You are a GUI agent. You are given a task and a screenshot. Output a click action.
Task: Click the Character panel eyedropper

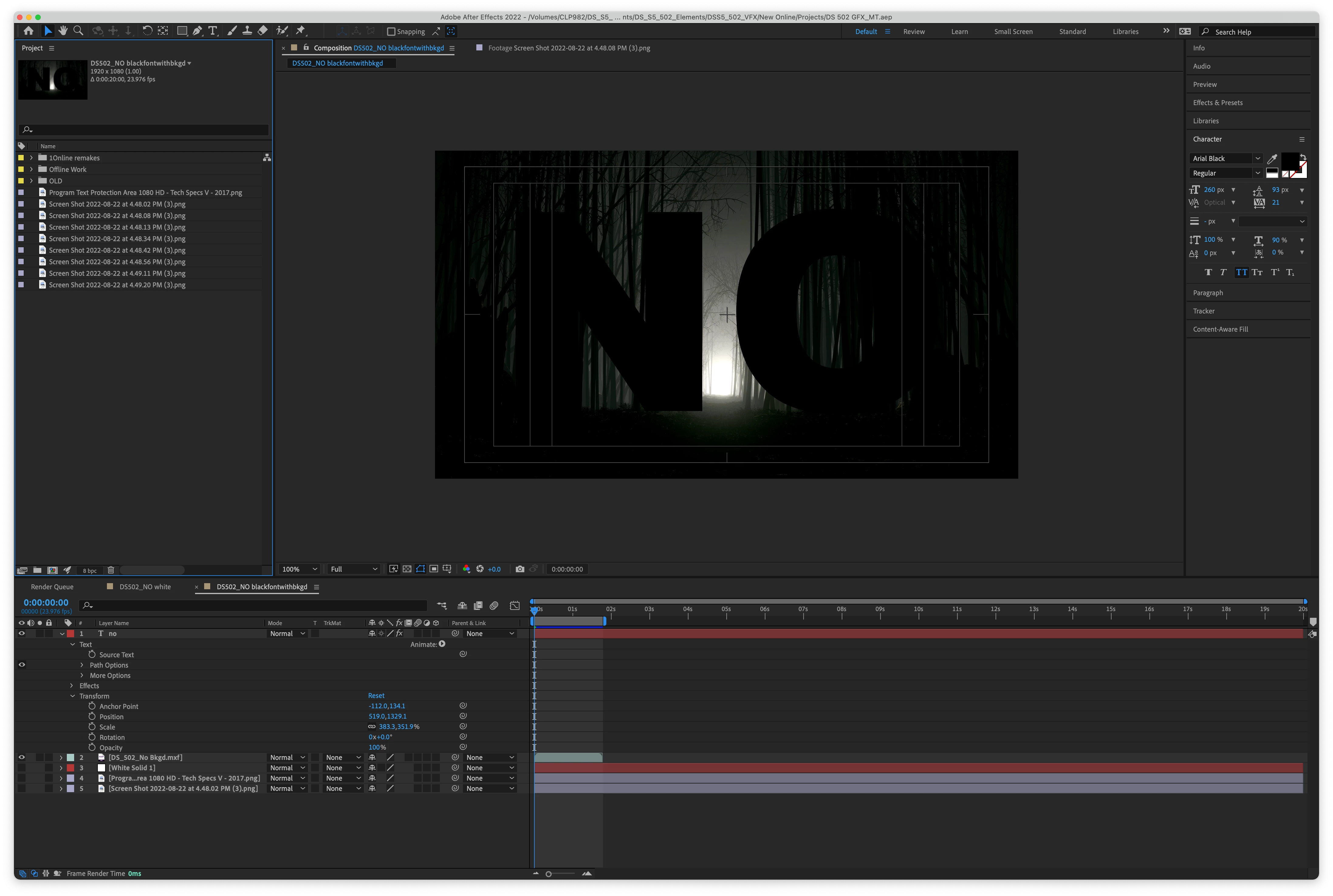coord(1272,159)
